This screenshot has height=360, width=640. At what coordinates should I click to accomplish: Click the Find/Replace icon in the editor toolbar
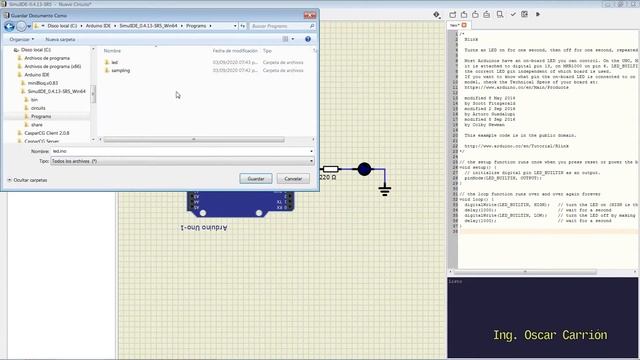(500, 15)
